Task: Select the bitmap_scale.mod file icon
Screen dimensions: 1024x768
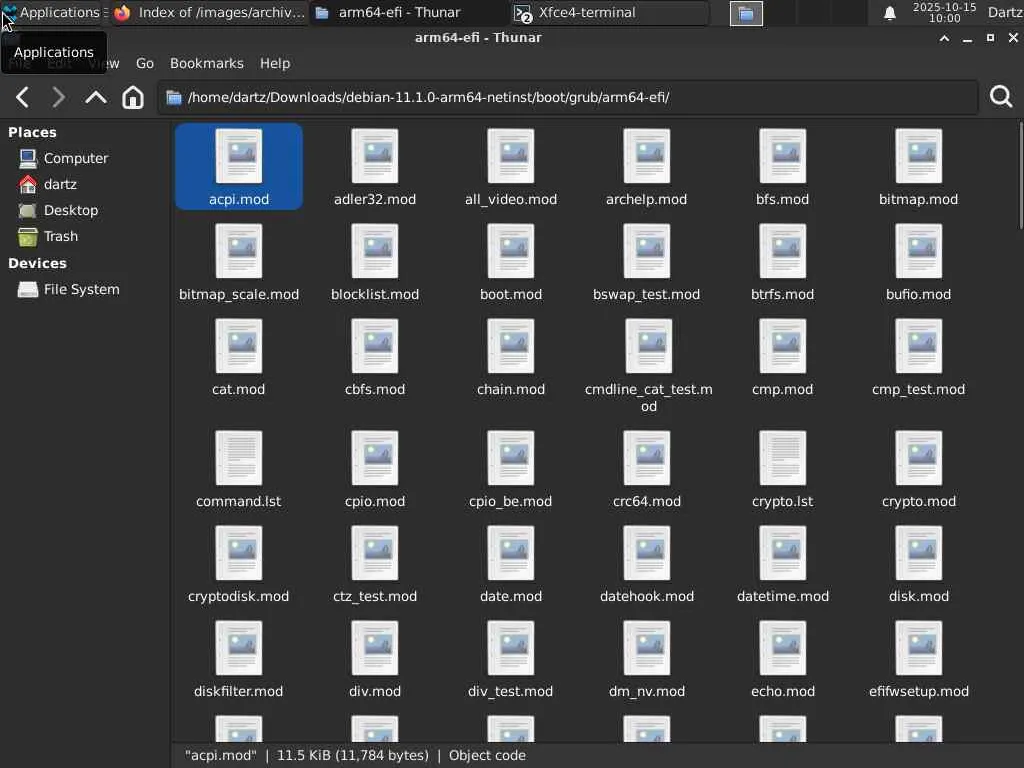Action: coord(239,251)
